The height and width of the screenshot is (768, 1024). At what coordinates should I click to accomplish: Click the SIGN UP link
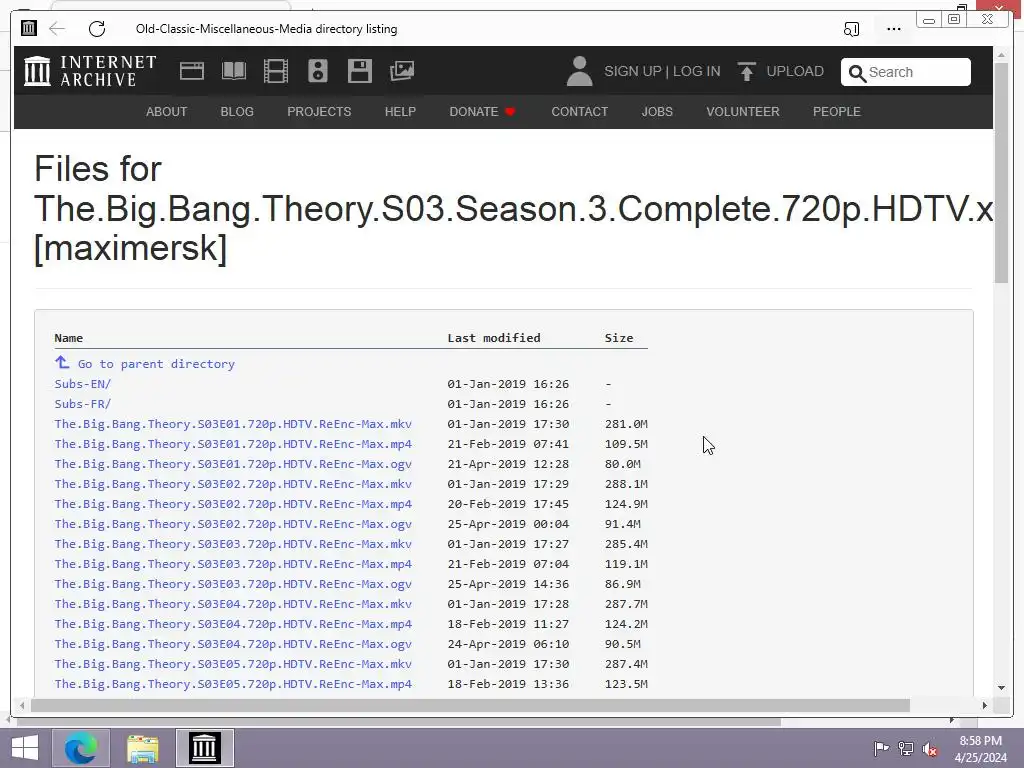pyautogui.click(x=632, y=71)
